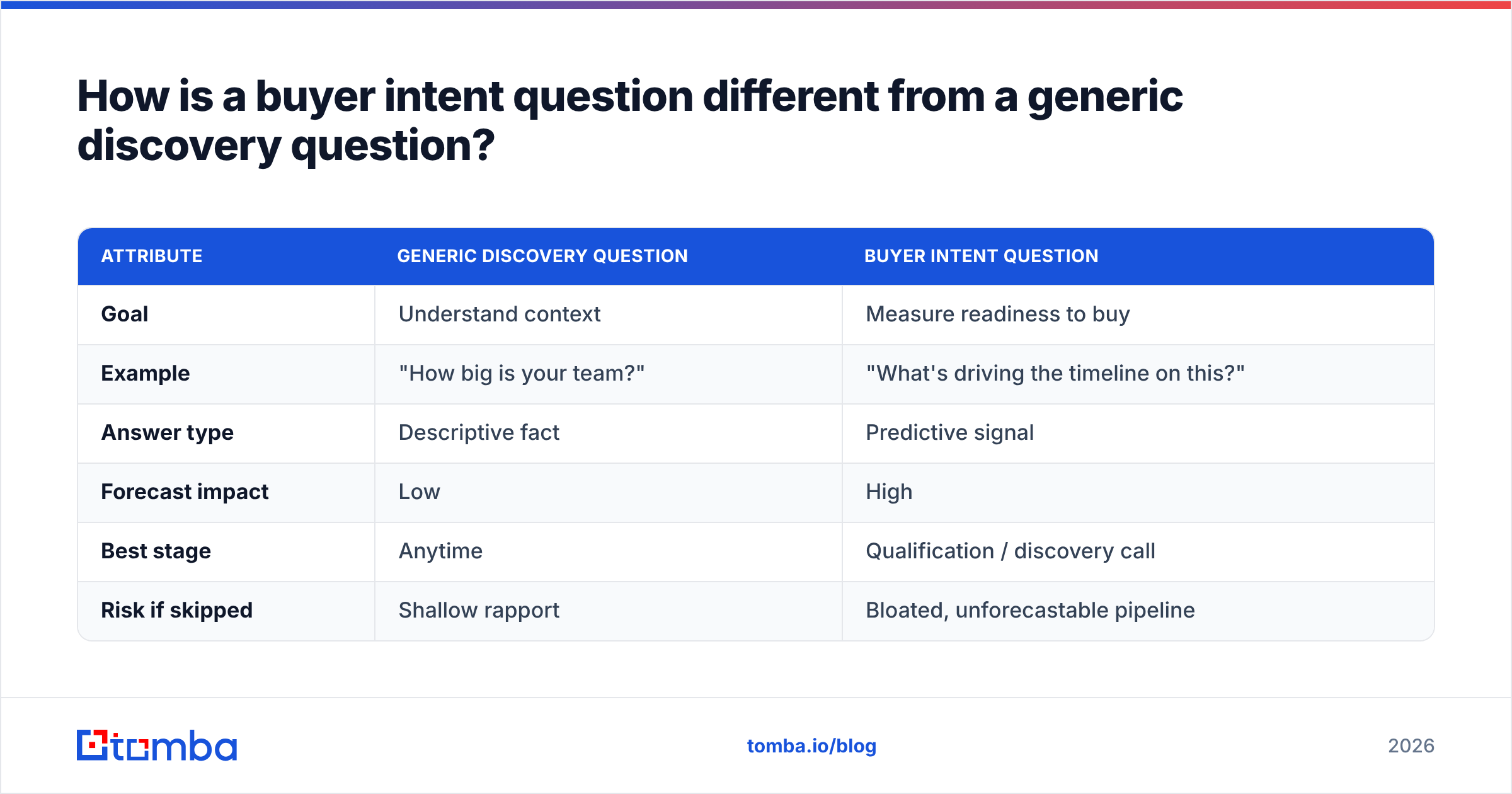Click the Risk if skipped label

click(177, 610)
